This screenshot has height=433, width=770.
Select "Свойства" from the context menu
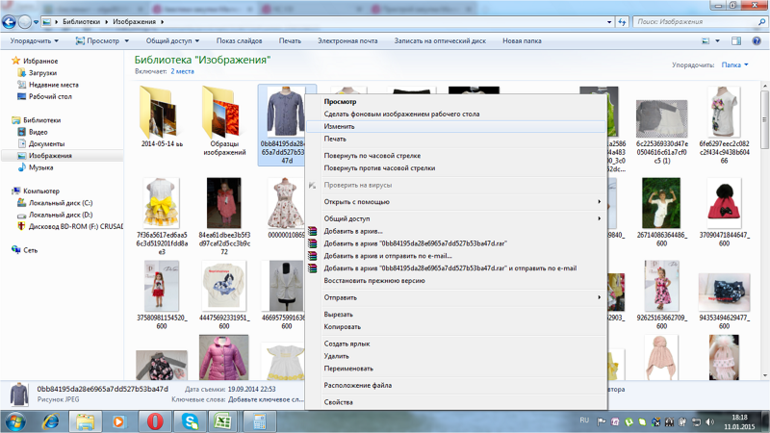[x=338, y=402]
